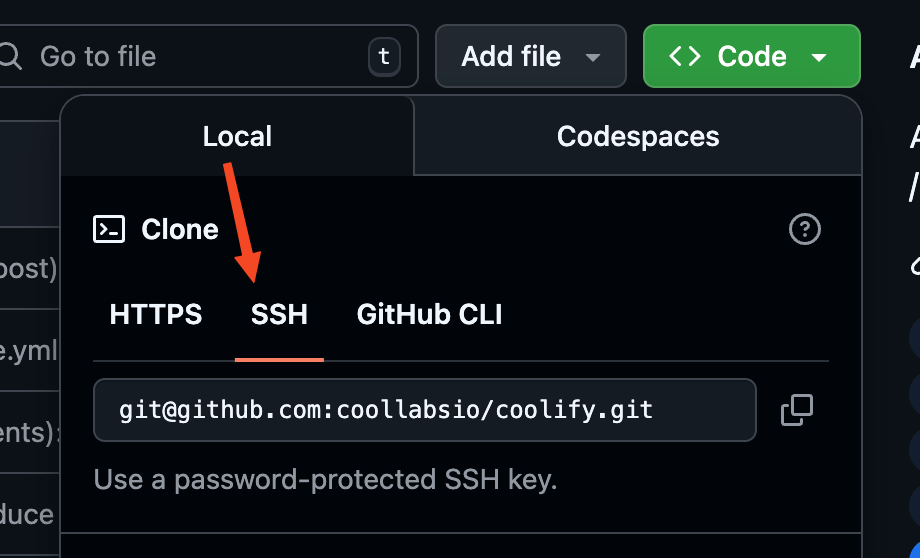Choose the GitHub CLI clone option

429,315
